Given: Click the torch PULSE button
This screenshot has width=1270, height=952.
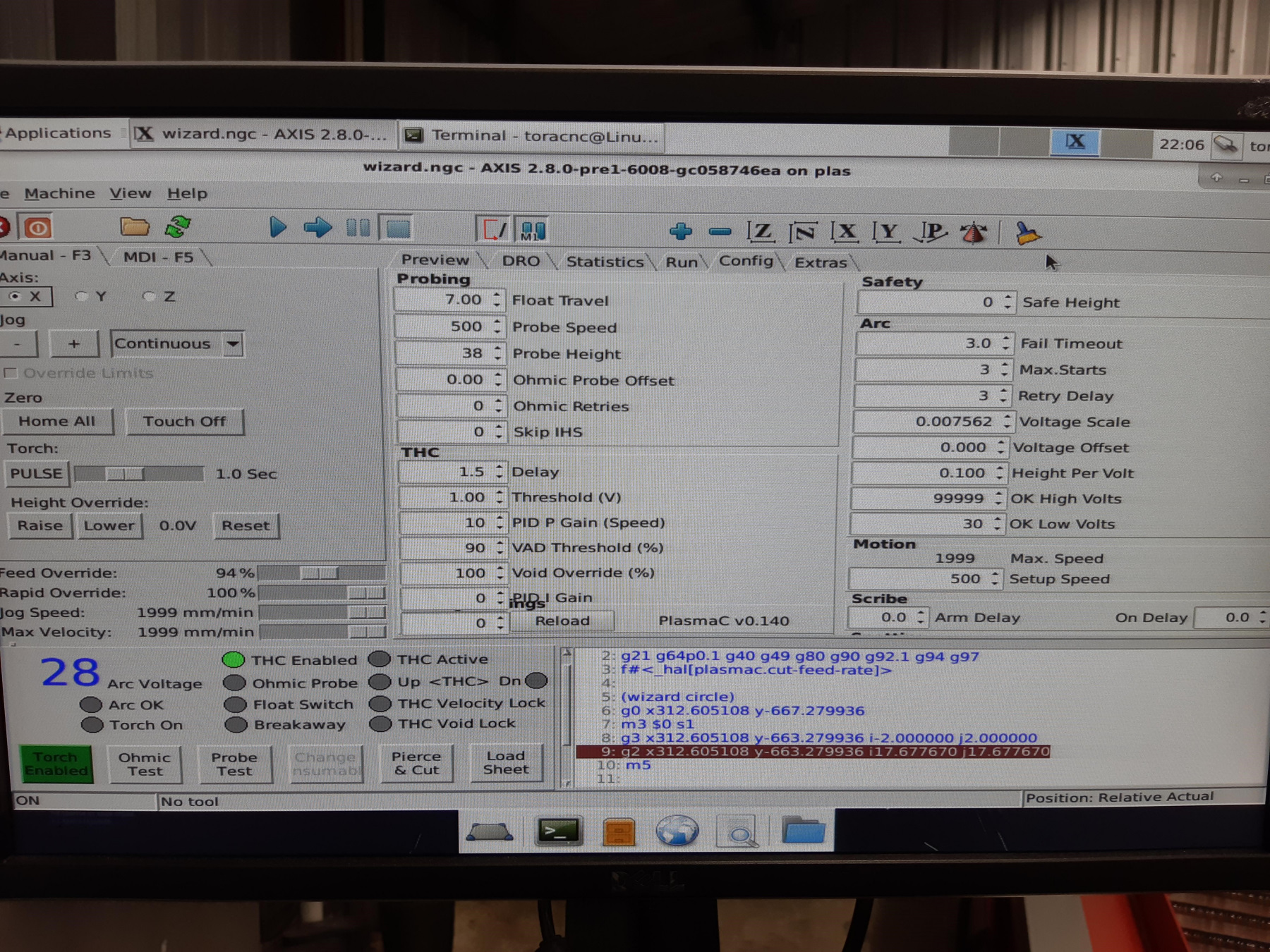Looking at the screenshot, I should coord(36,473).
